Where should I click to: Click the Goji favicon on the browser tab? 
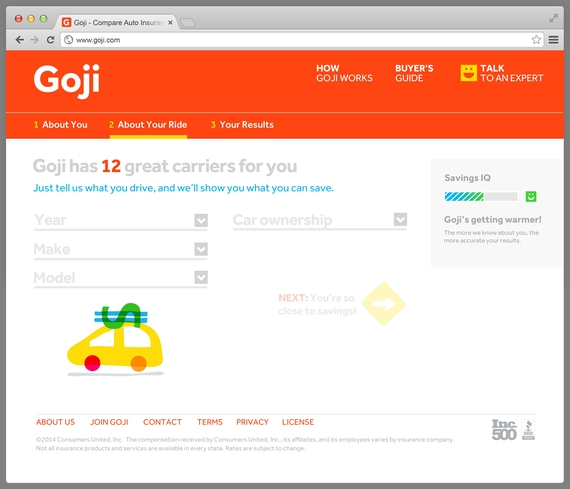click(66, 23)
